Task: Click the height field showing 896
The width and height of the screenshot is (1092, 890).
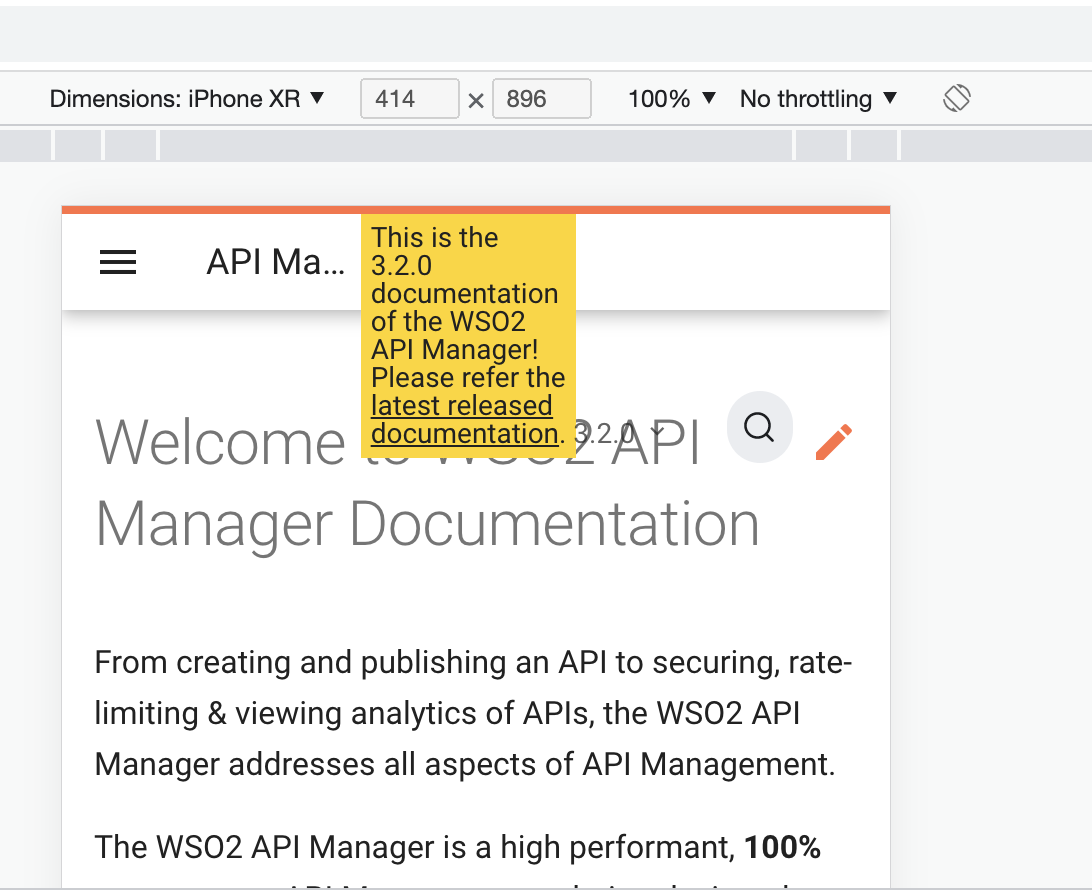Action: pyautogui.click(x=542, y=99)
